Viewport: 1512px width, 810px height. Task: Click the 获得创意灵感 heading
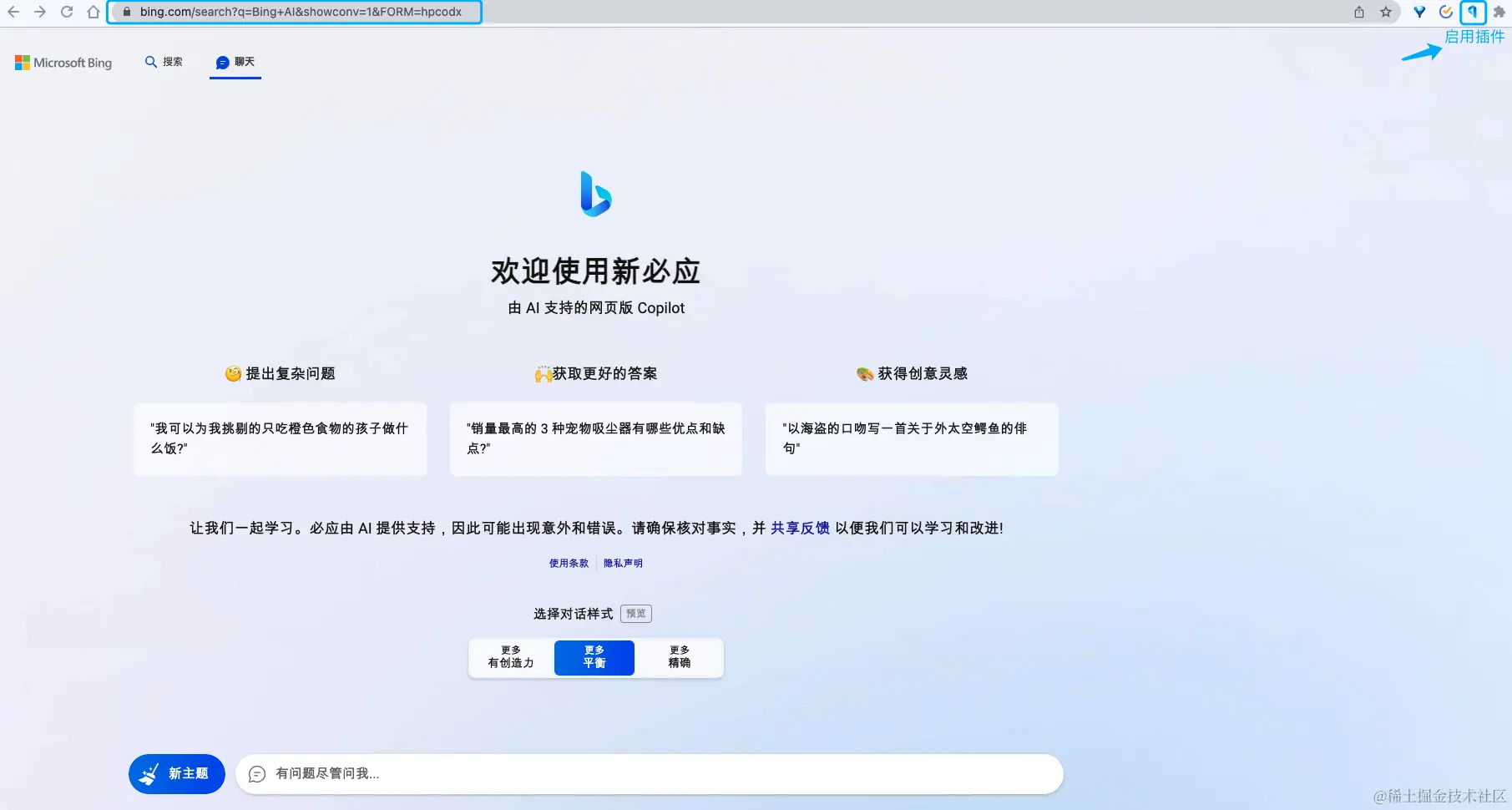click(923, 373)
